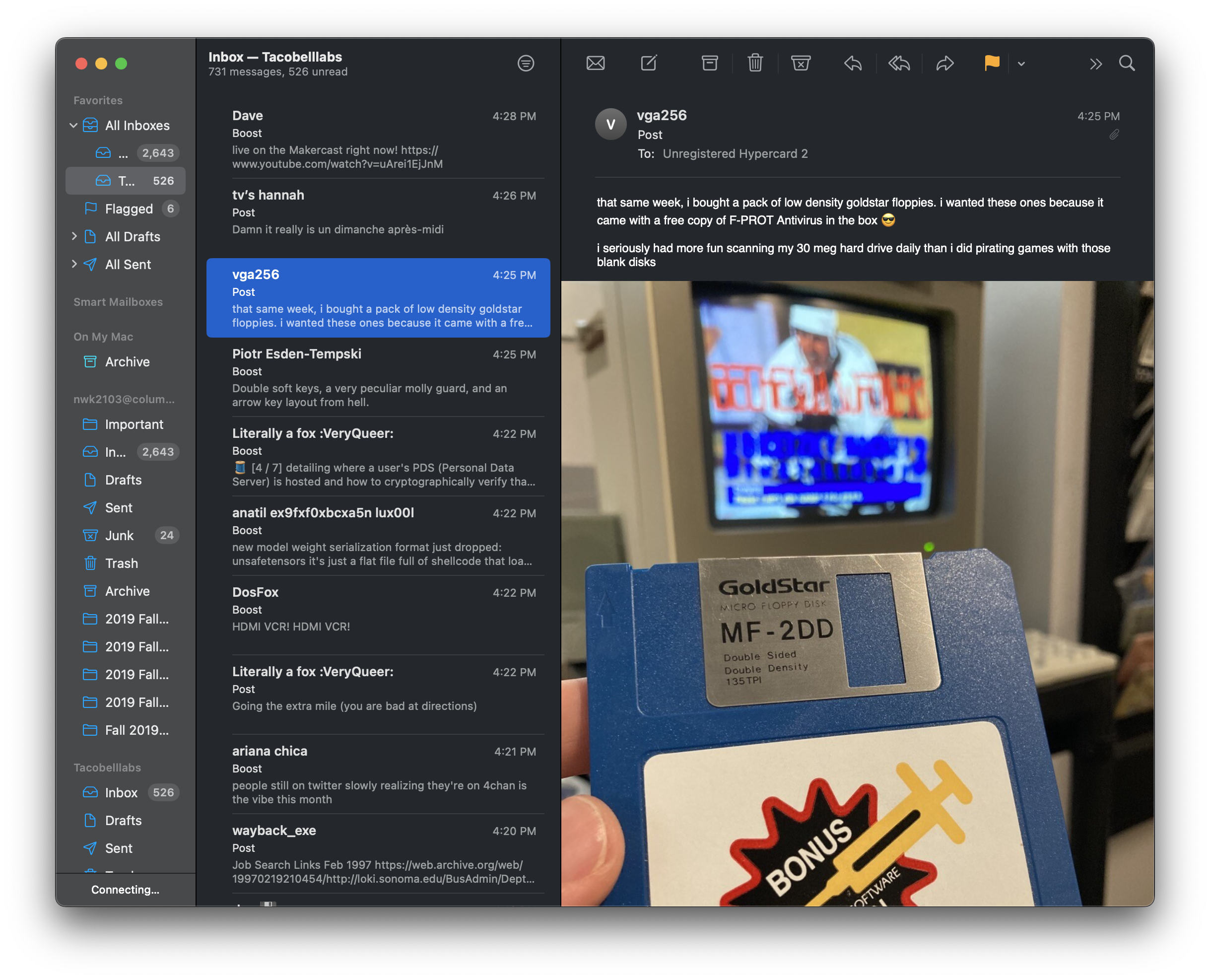Forward the selected message

coord(945,63)
